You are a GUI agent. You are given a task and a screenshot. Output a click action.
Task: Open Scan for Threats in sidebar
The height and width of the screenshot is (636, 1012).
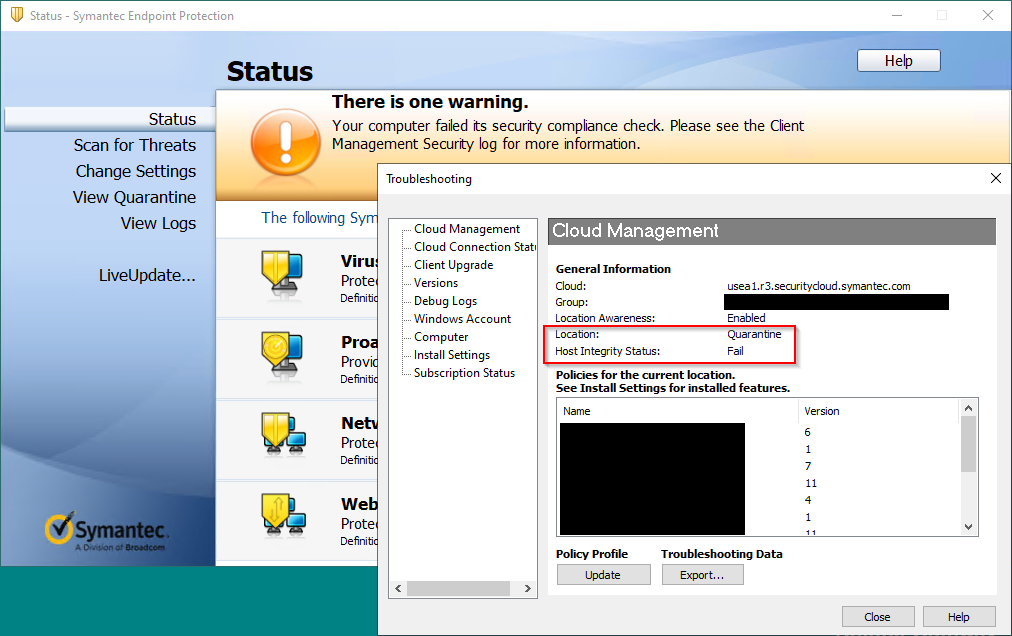(134, 145)
